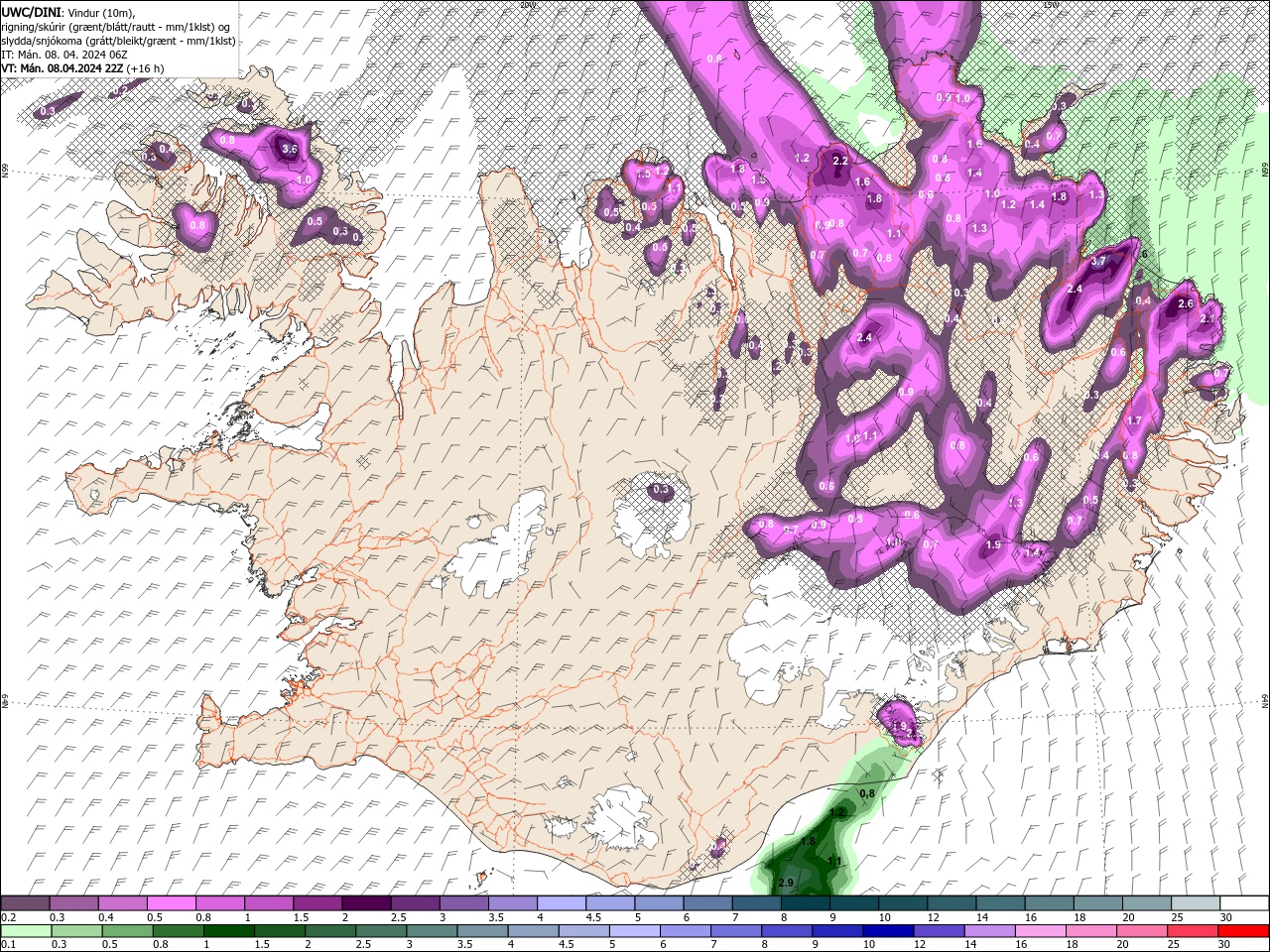Click the 'VT: Mán. 08.04.2024 22Z (+16 h)' line

[82, 68]
